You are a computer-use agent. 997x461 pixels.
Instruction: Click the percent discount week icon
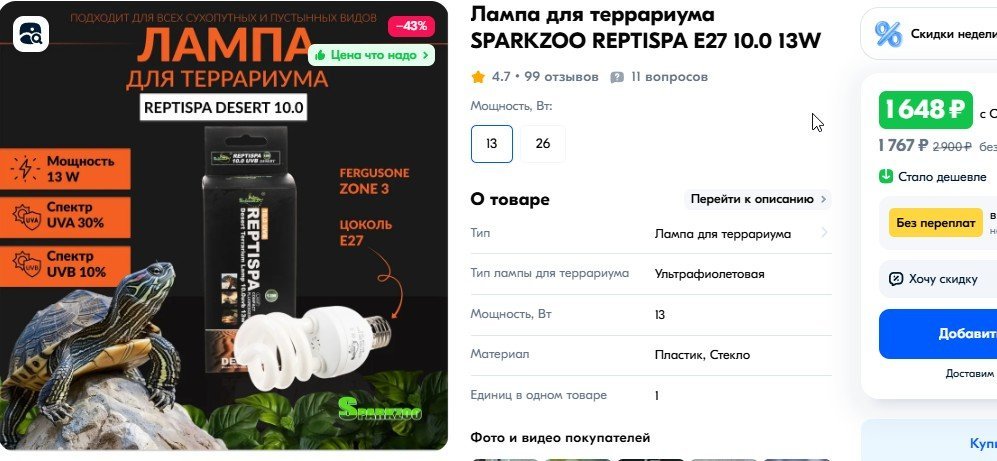pos(888,34)
